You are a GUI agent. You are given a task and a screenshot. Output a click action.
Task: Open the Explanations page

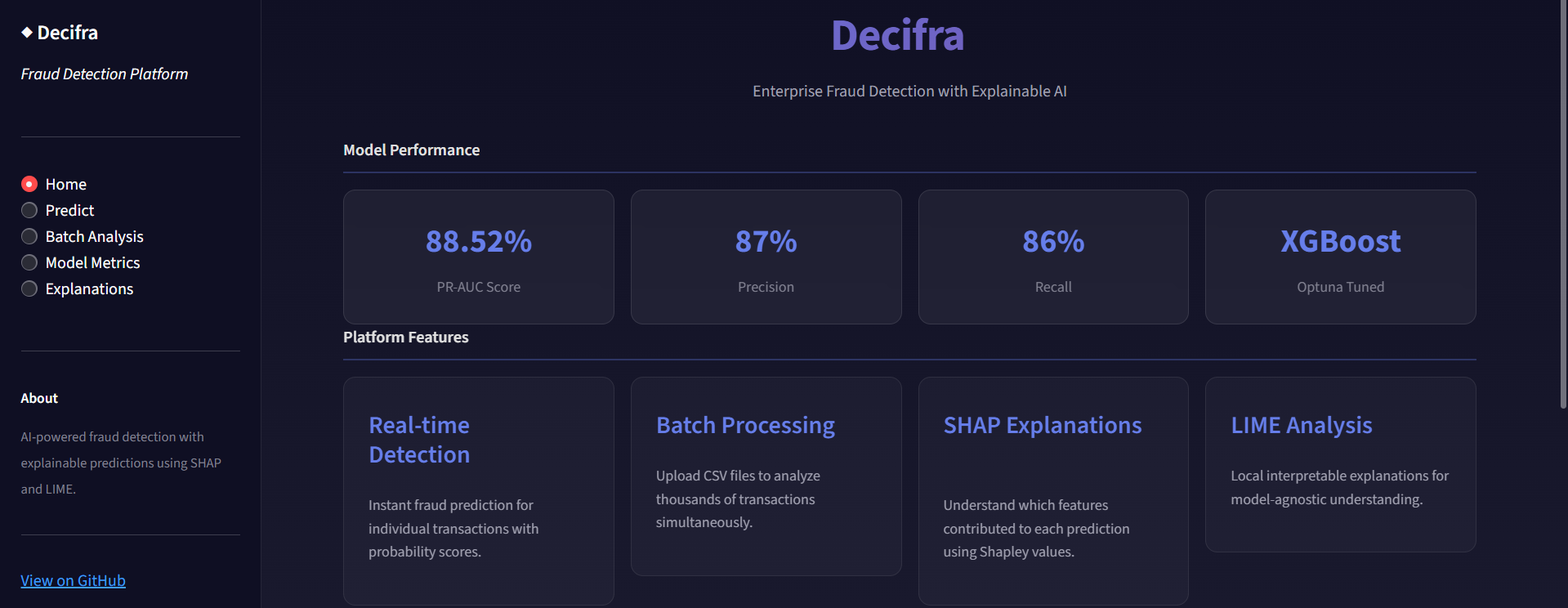(29, 288)
